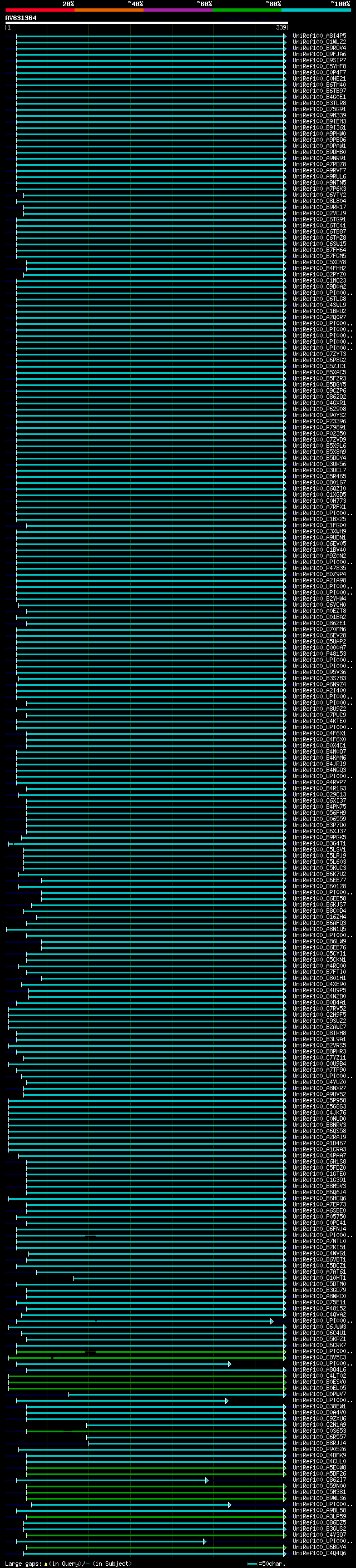Click green alignment bar for UniRef100_C8V5C3
The height and width of the screenshot is (1568, 356).
coord(147,1357)
